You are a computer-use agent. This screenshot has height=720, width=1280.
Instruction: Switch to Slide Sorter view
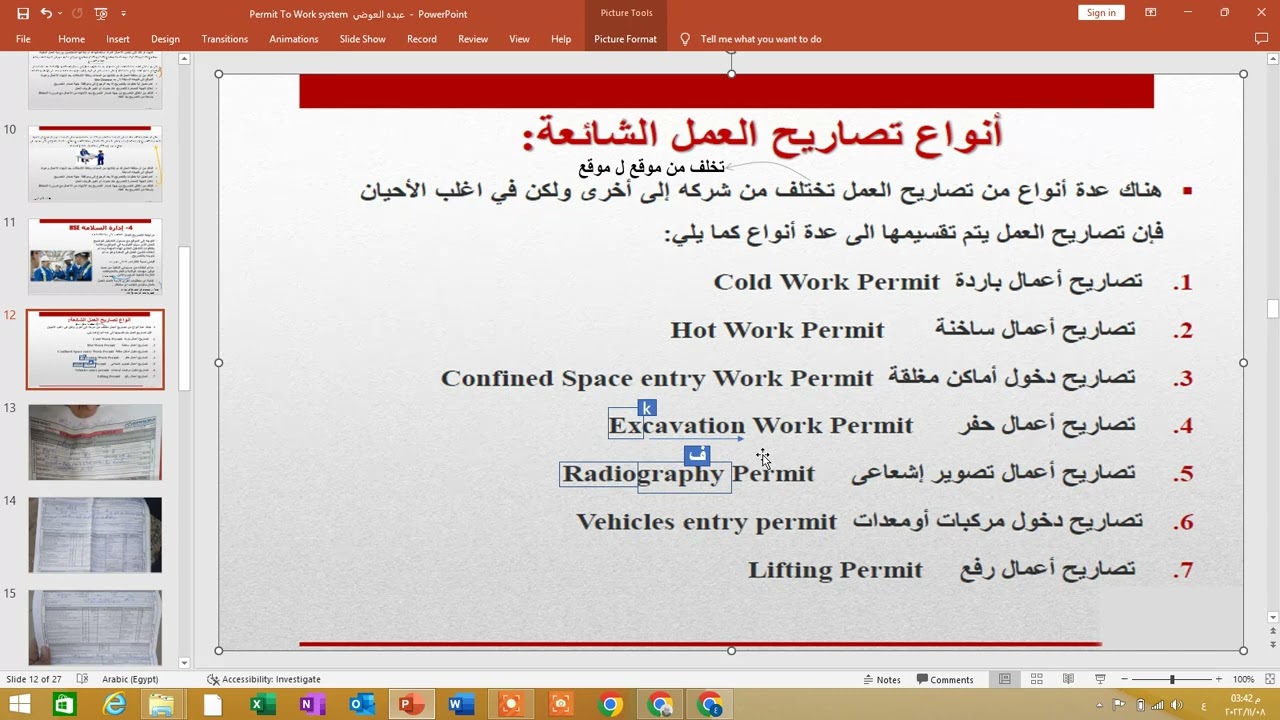[1037, 679]
